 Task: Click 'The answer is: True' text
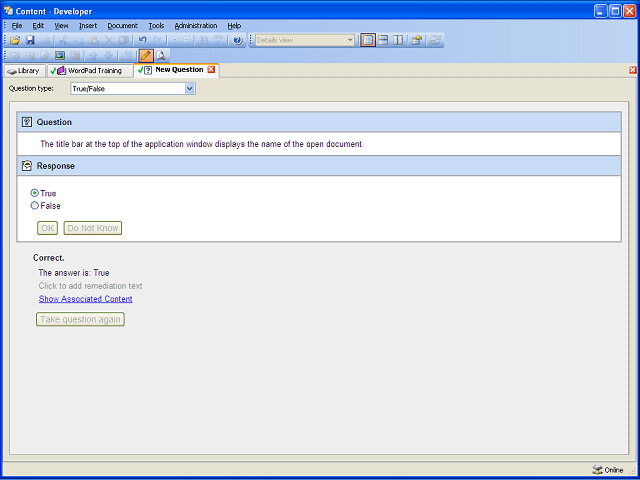(74, 273)
